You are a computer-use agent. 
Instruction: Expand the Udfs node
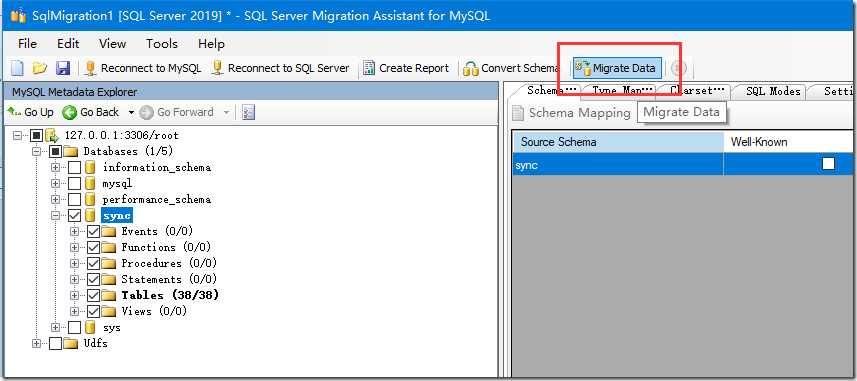[x=37, y=344]
